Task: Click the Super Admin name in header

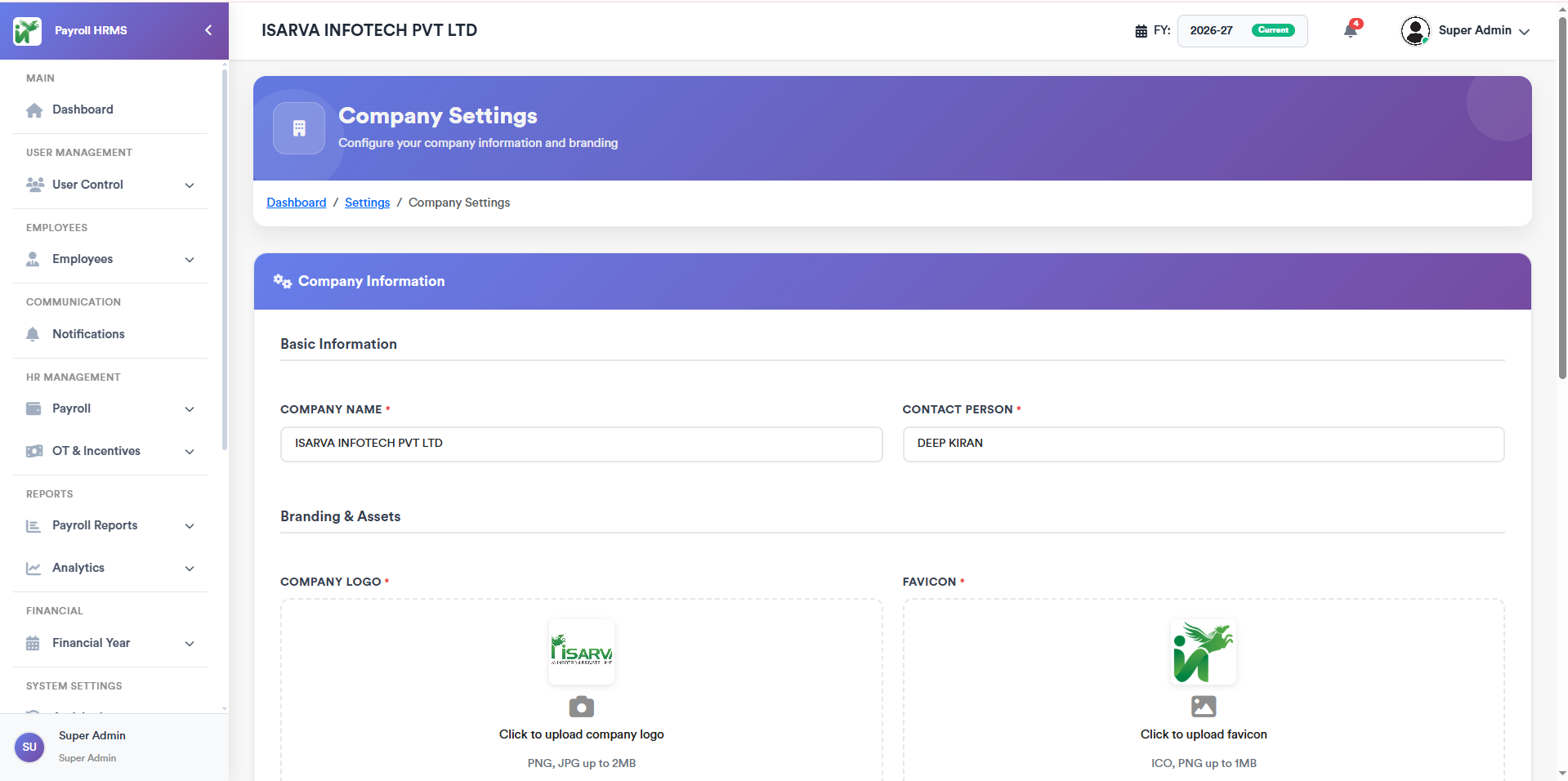Action: point(1475,30)
